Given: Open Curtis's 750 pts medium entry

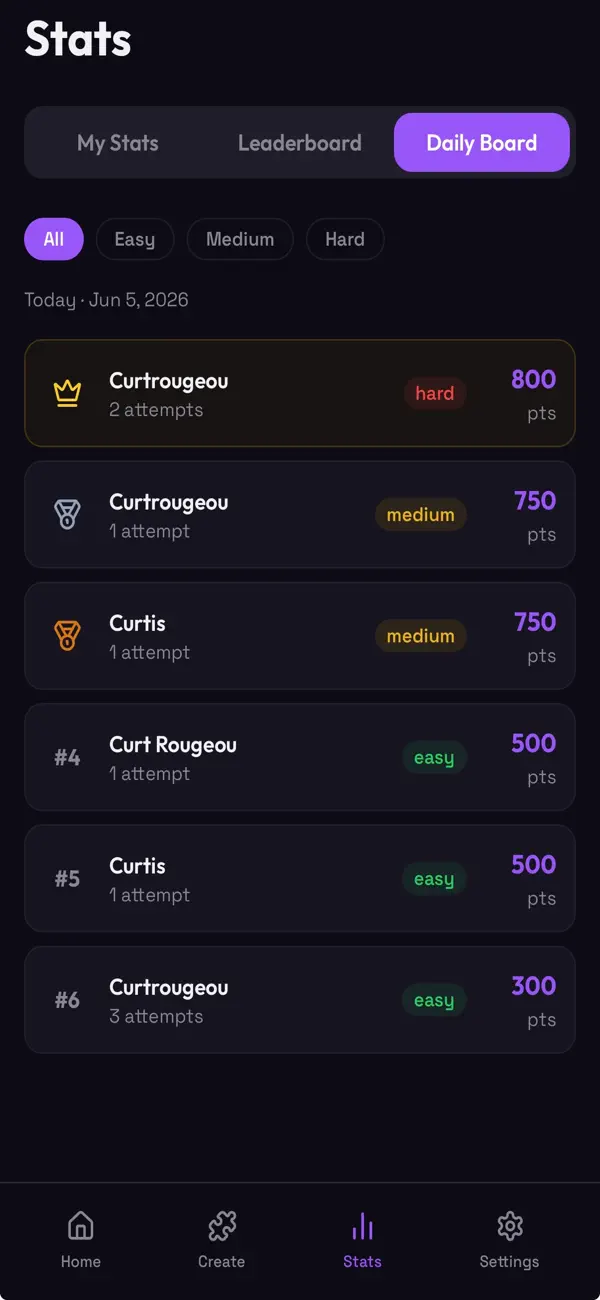Looking at the screenshot, I should (300, 636).
